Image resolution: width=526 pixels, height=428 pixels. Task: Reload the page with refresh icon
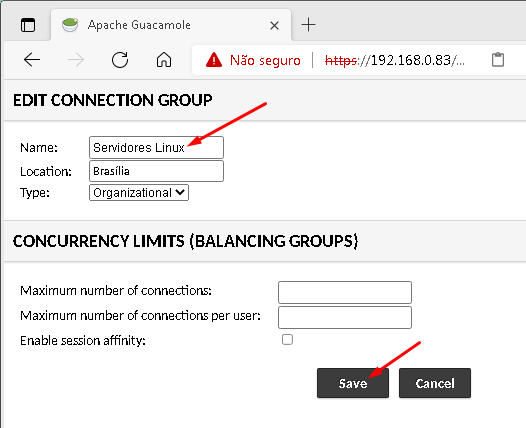pyautogui.click(x=120, y=60)
